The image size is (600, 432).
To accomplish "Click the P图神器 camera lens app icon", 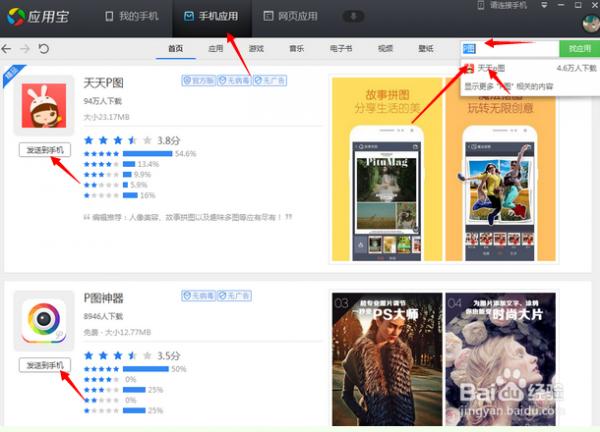I will (x=44, y=321).
